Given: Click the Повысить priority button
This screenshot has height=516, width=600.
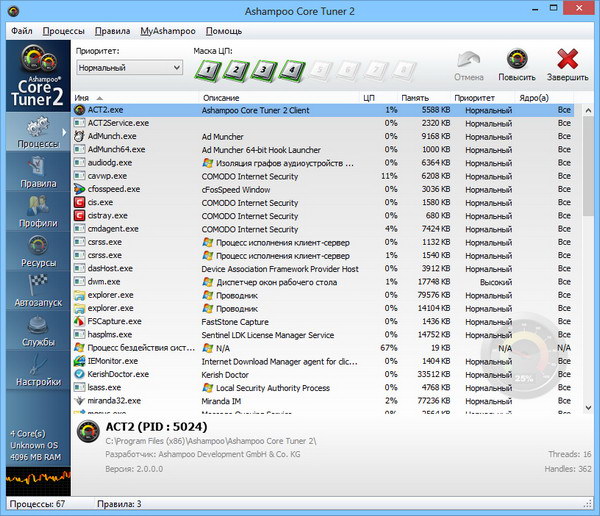Looking at the screenshot, I should coord(517,65).
